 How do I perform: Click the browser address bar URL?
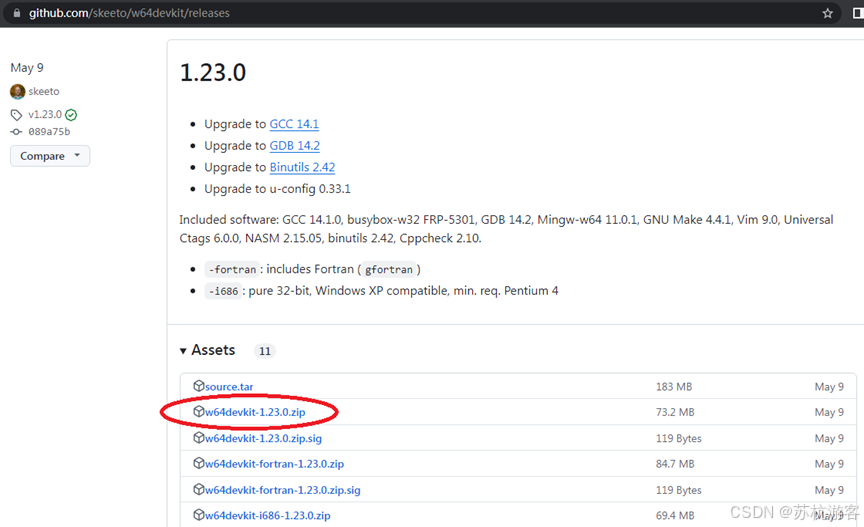click(x=129, y=13)
